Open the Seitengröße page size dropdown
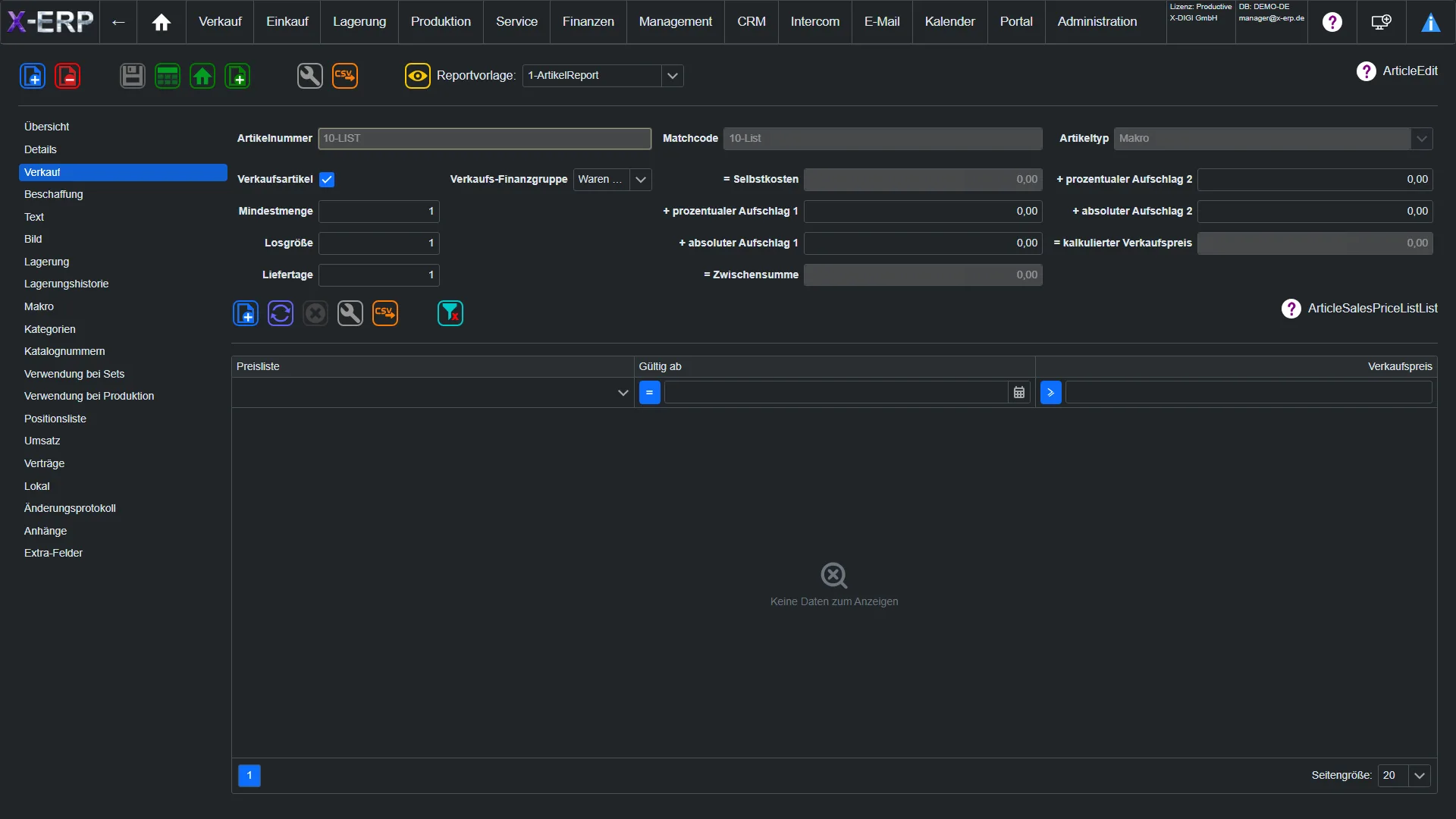 [1420, 776]
